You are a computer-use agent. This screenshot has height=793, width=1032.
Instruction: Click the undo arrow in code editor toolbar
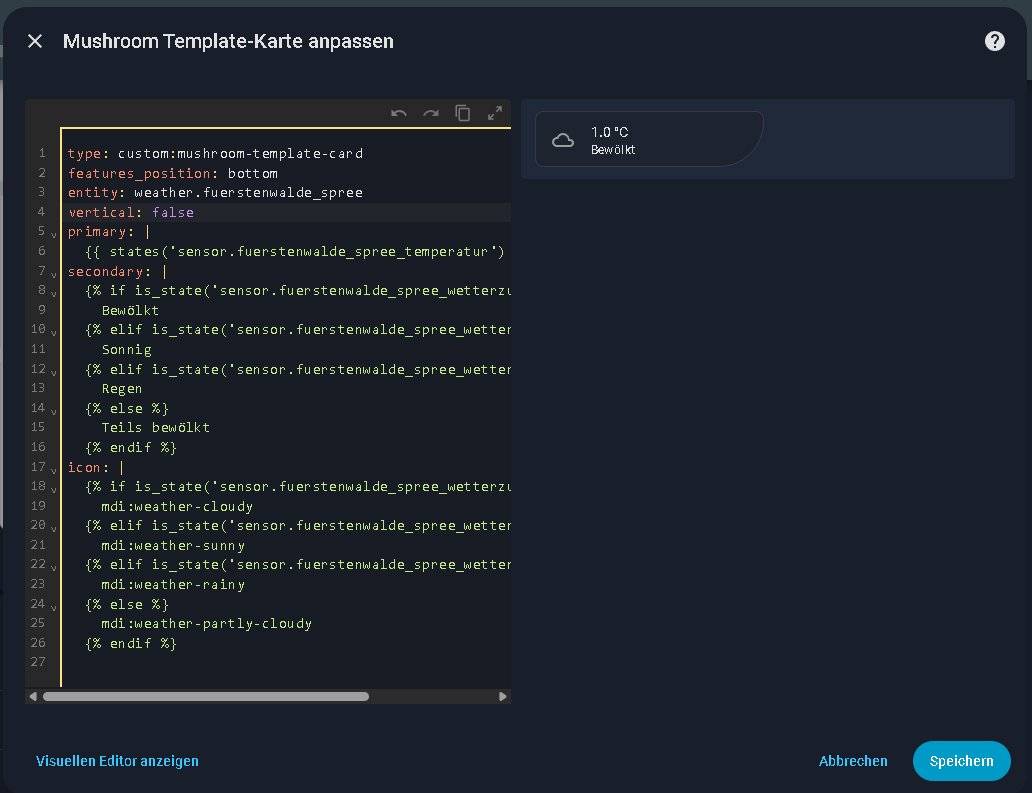coord(399,113)
